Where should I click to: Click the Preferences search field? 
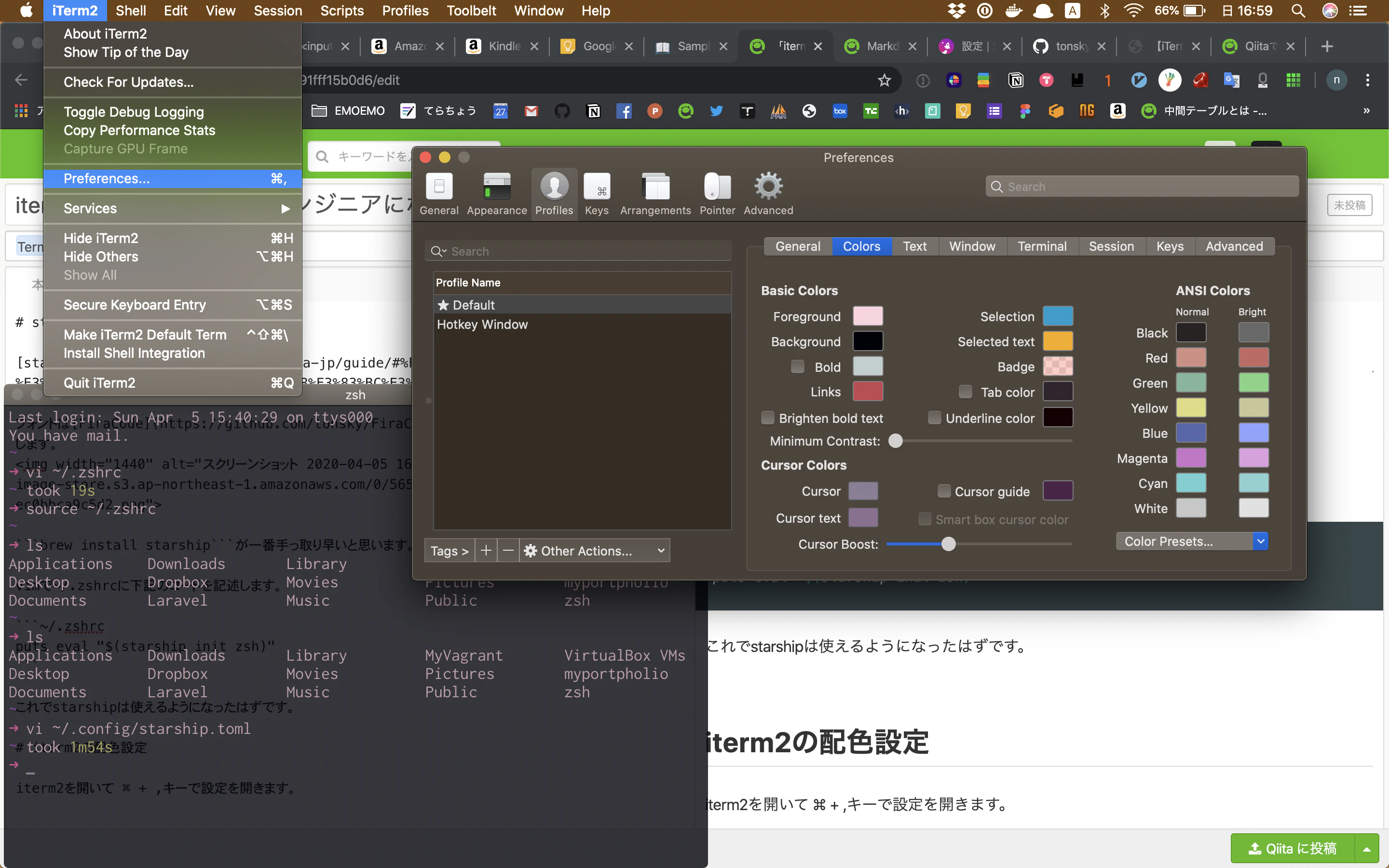(1142, 187)
